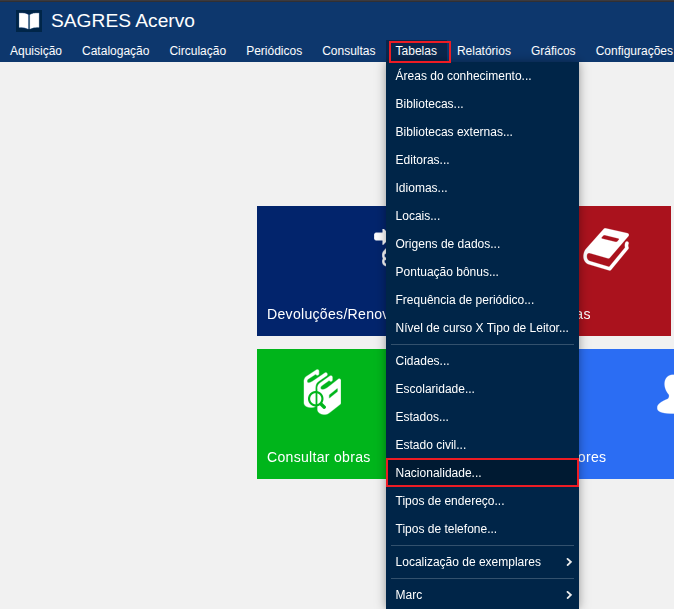Open the Gráficos menu
Image resolution: width=674 pixels, height=609 pixels.
tap(553, 51)
